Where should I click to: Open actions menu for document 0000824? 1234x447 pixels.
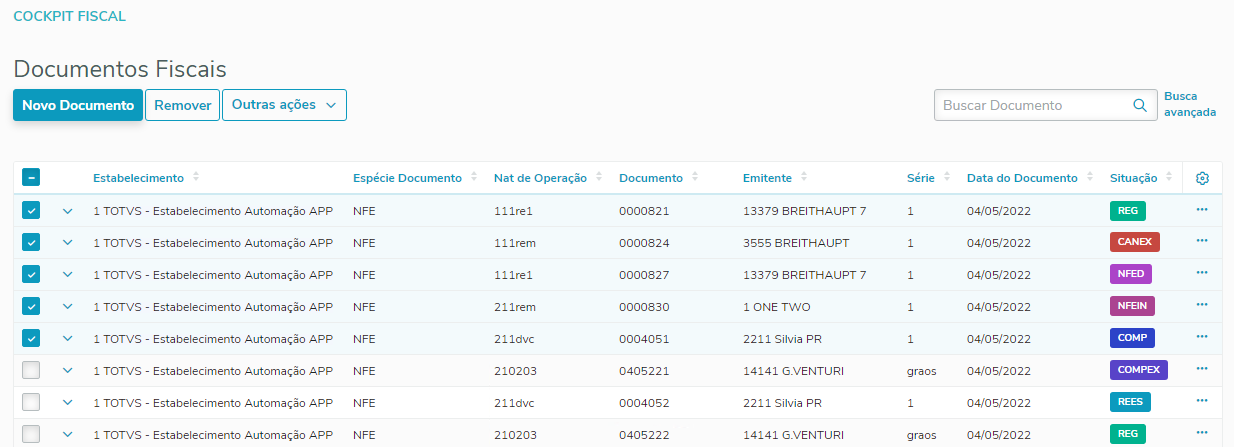tap(1202, 242)
